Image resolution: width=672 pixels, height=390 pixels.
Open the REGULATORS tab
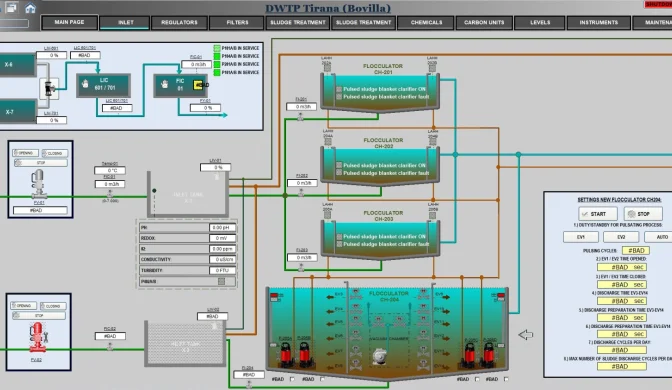click(179, 23)
